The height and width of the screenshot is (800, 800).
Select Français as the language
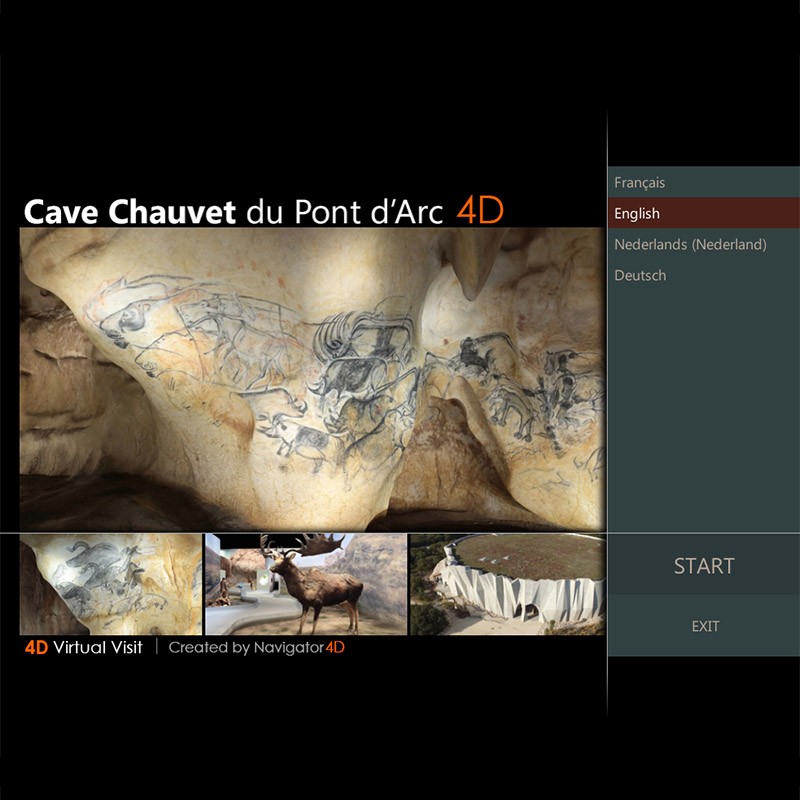(x=704, y=182)
